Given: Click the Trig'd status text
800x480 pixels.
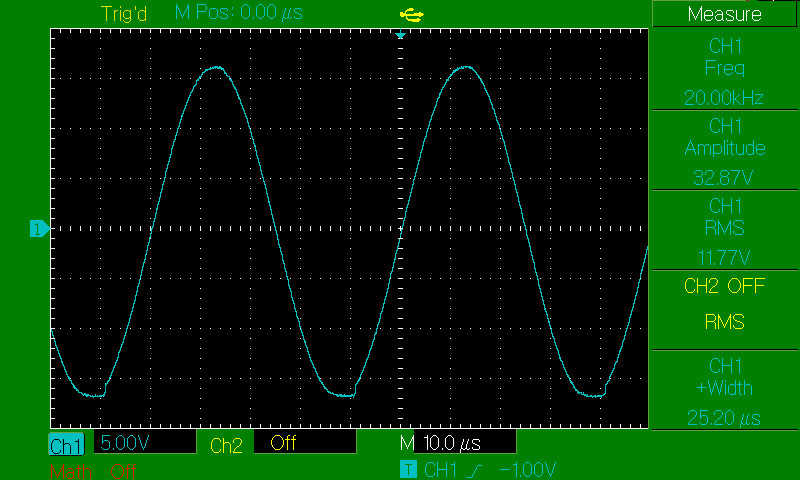Looking at the screenshot, I should tap(125, 14).
